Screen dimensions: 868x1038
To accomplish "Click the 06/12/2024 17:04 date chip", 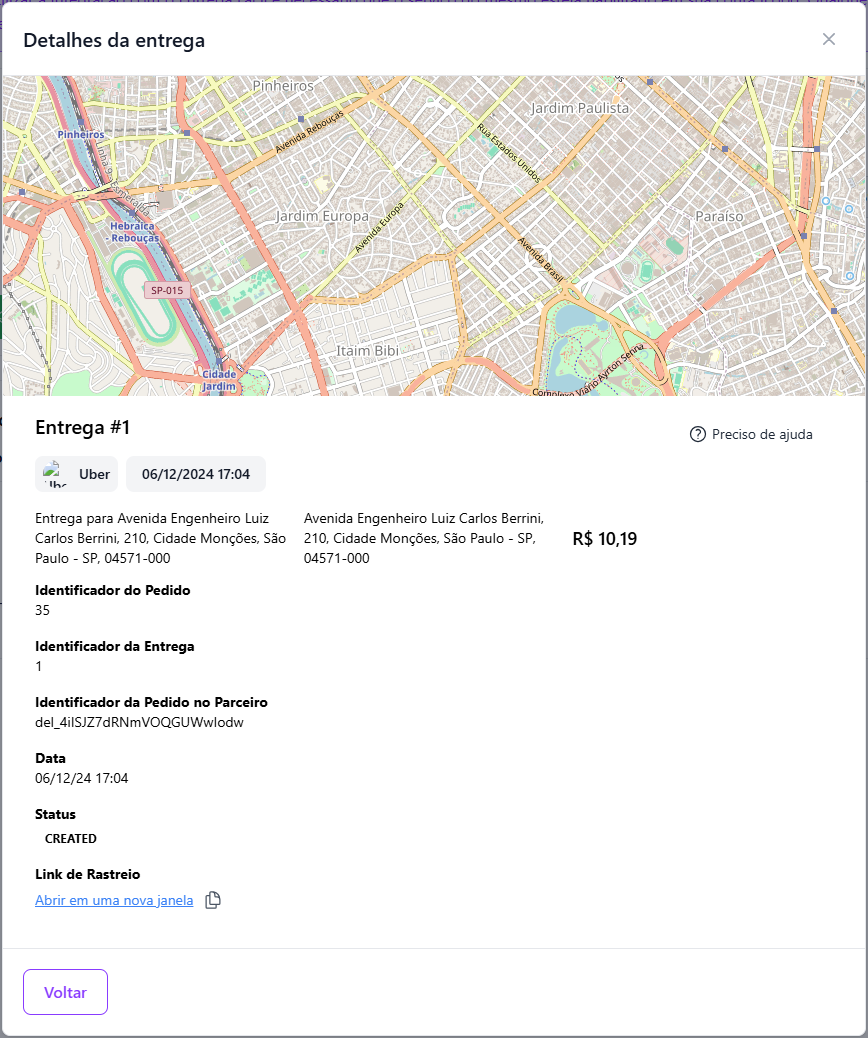I will pos(196,474).
